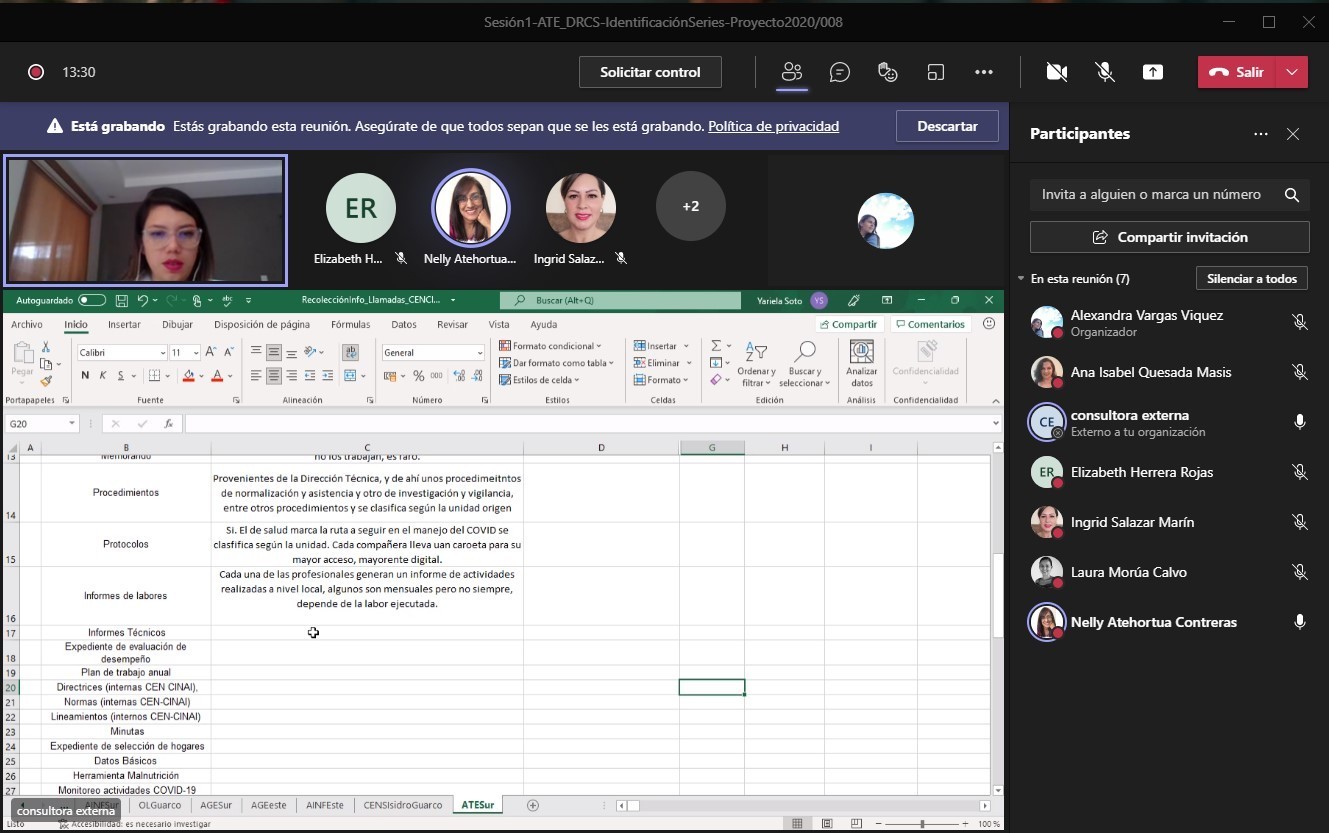Click the Silenciar a todos button

(x=1251, y=279)
